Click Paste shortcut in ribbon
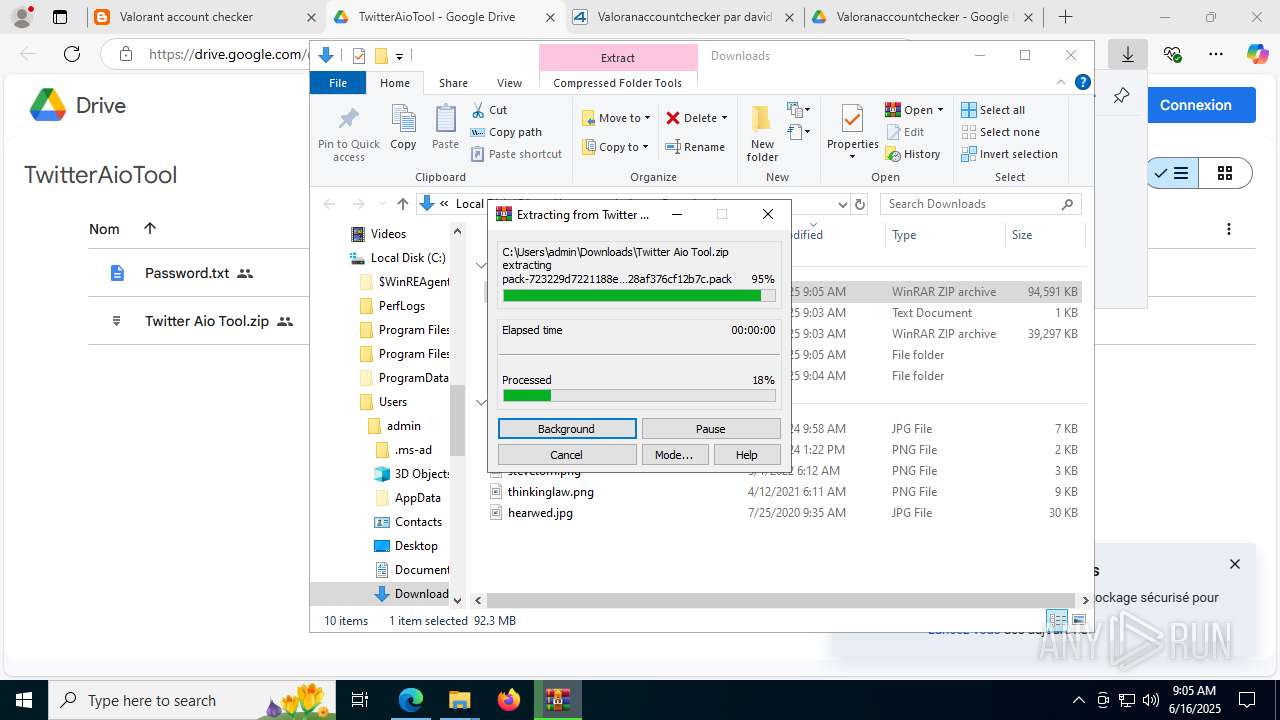This screenshot has height=720, width=1280. [x=517, y=154]
